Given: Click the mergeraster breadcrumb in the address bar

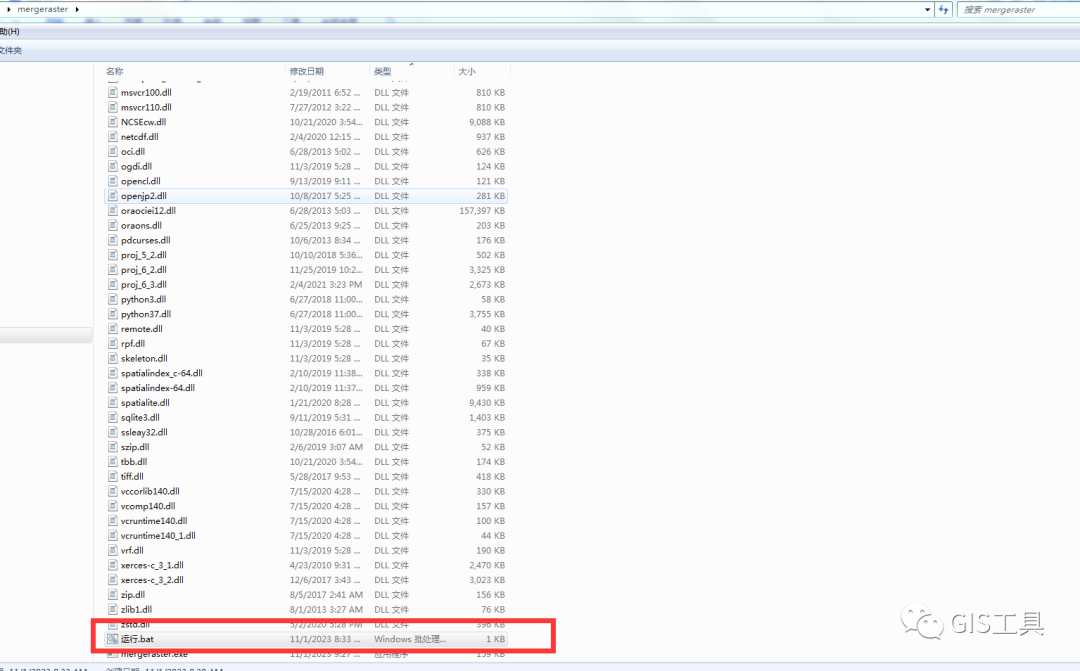Looking at the screenshot, I should pyautogui.click(x=43, y=10).
